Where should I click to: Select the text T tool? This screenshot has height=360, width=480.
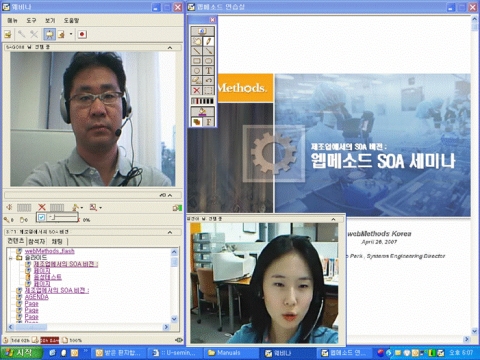(x=208, y=71)
